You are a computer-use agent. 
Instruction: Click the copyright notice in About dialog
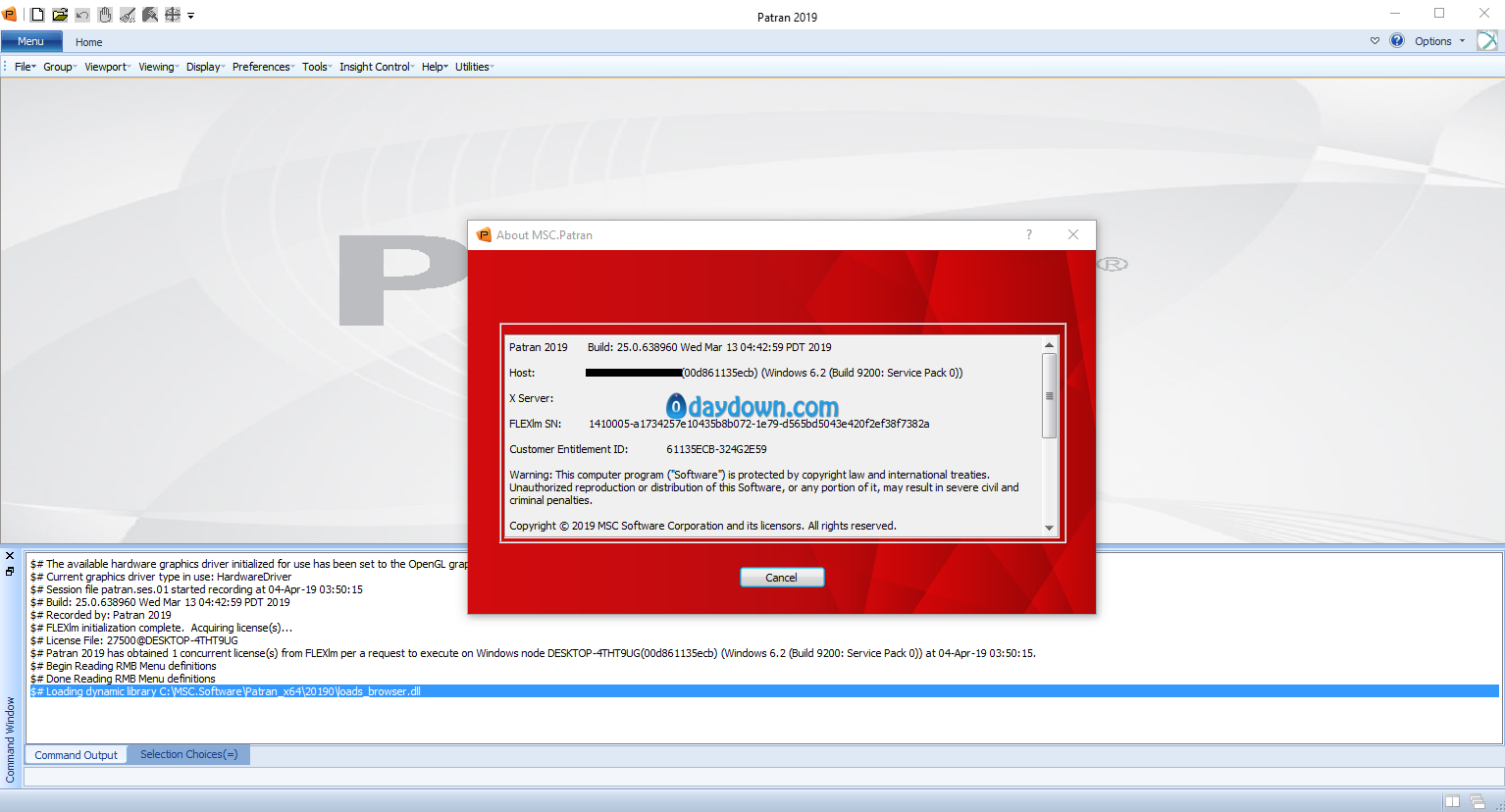[702, 526]
